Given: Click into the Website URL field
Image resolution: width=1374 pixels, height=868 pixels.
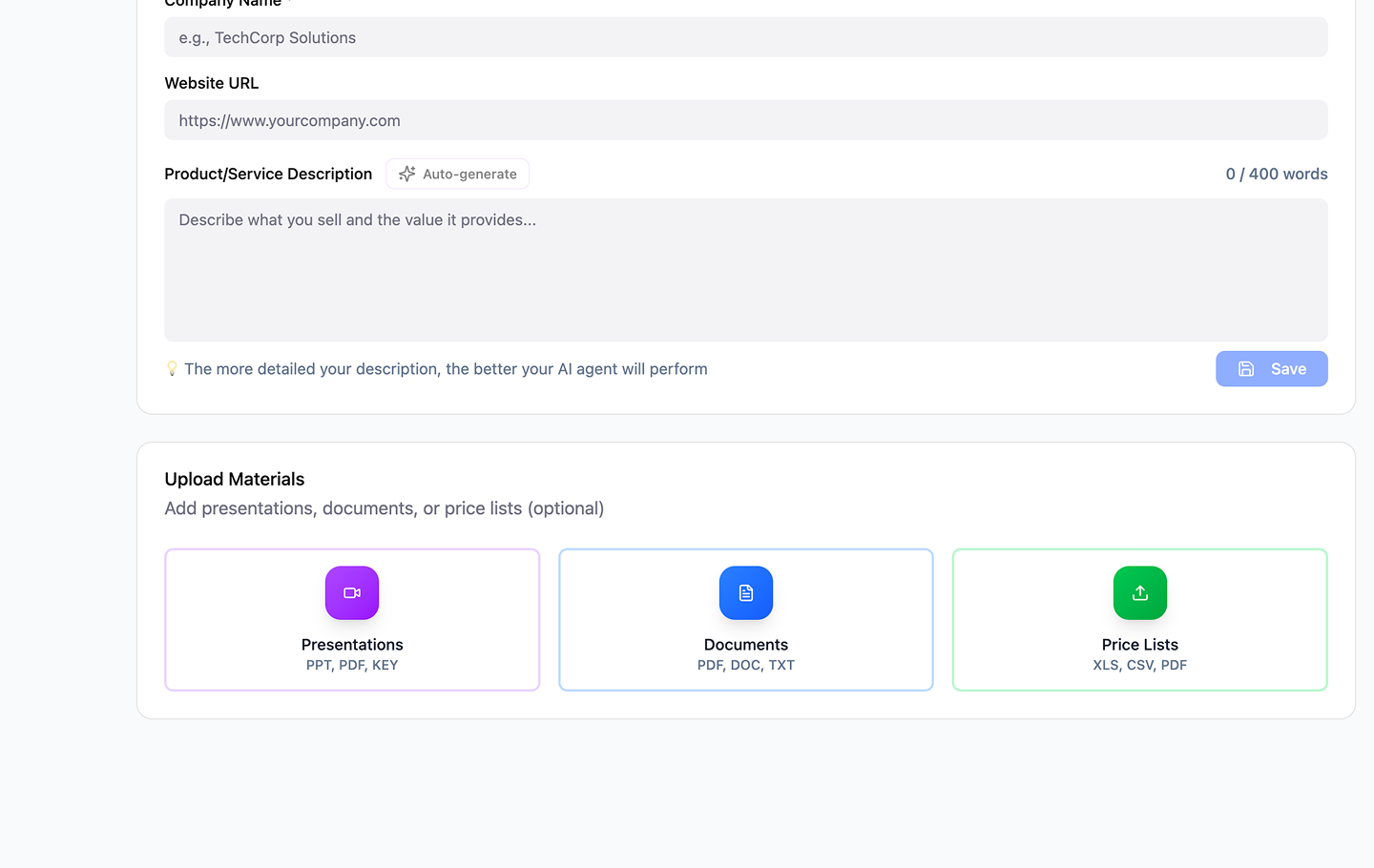Looking at the screenshot, I should [x=745, y=120].
